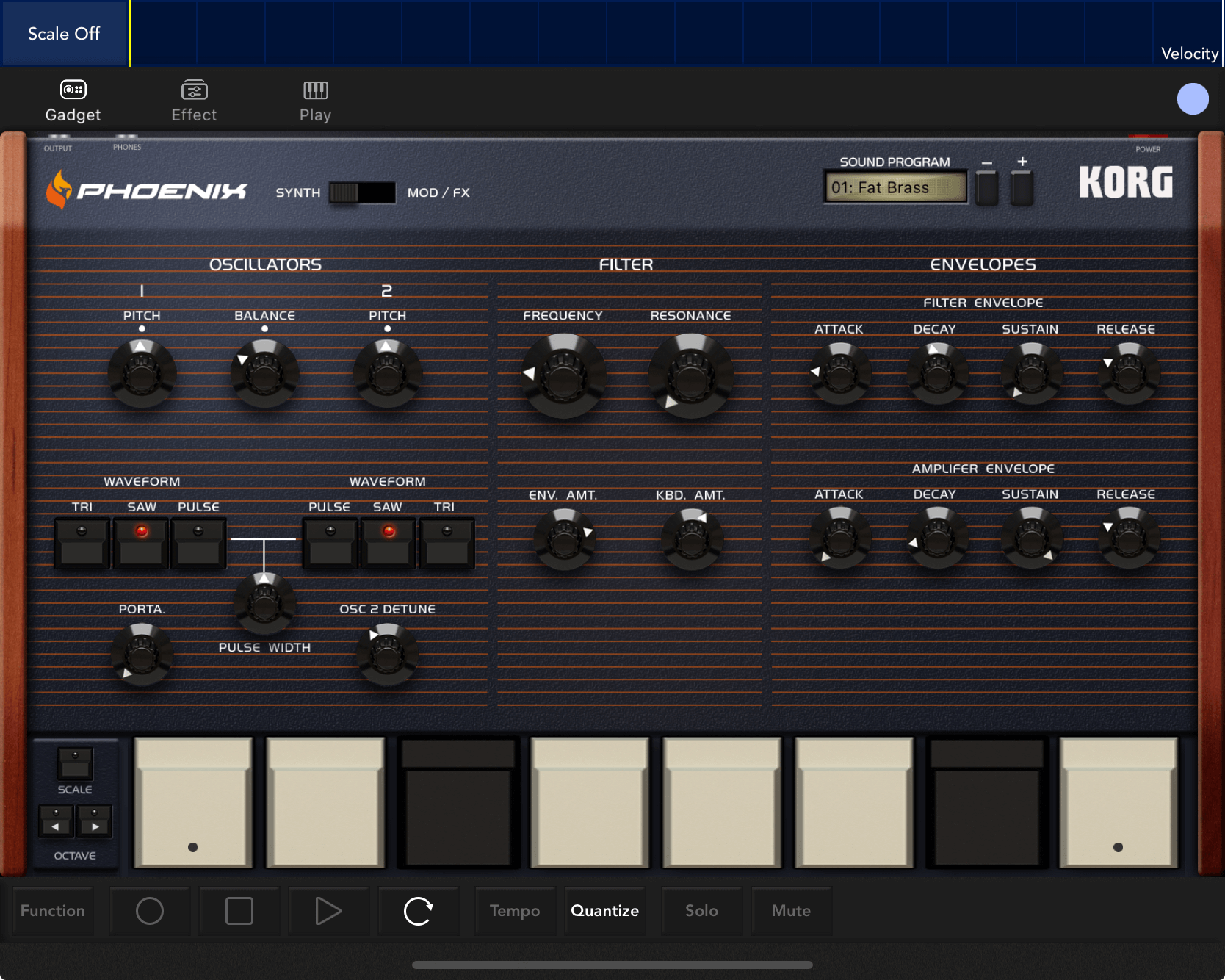Click the PULSE WIDTH knob
The width and height of the screenshot is (1225, 980).
264,603
